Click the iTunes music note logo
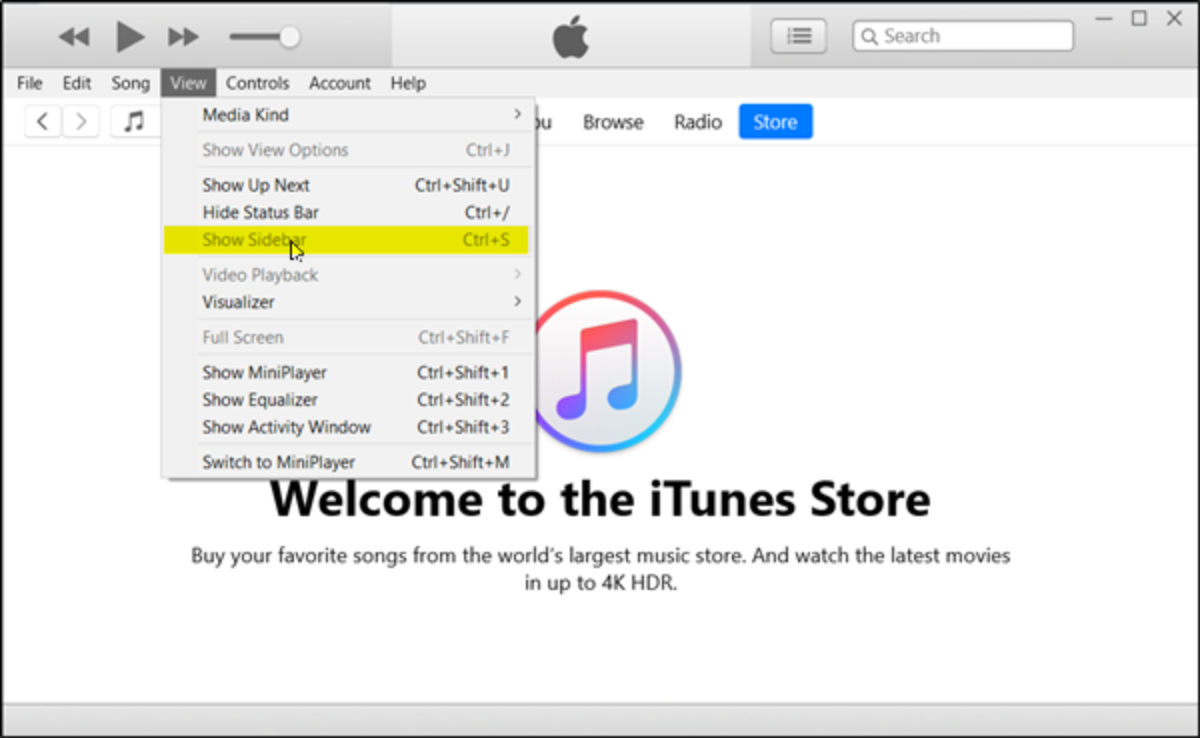 [x=603, y=371]
